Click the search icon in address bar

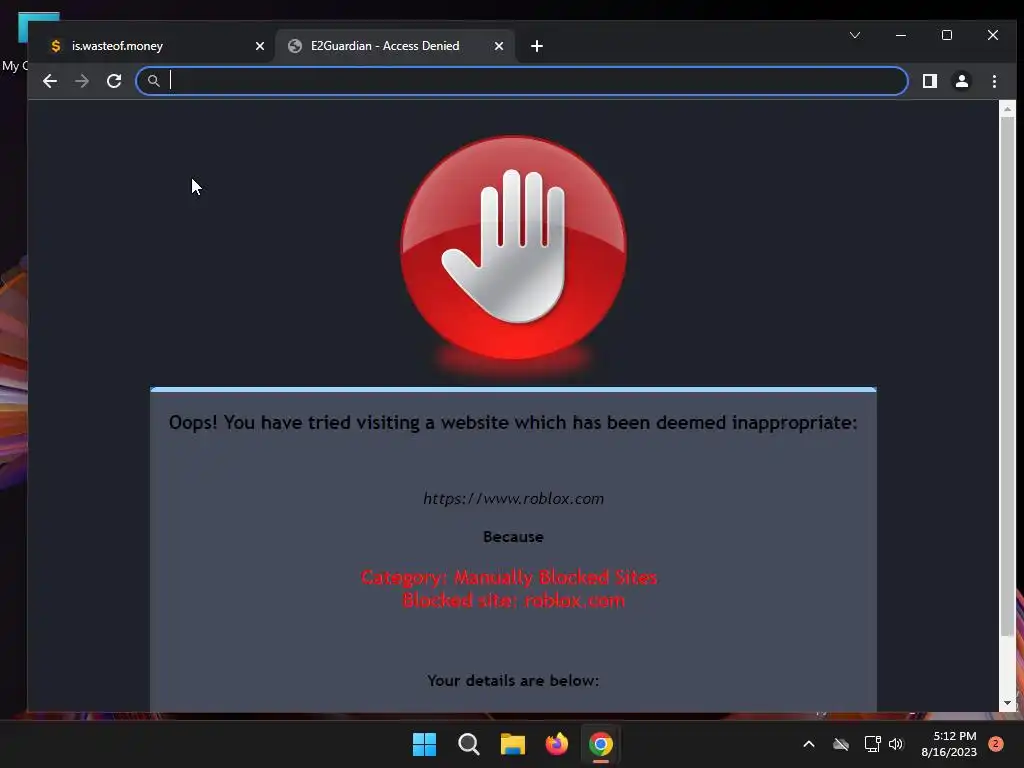coord(153,81)
